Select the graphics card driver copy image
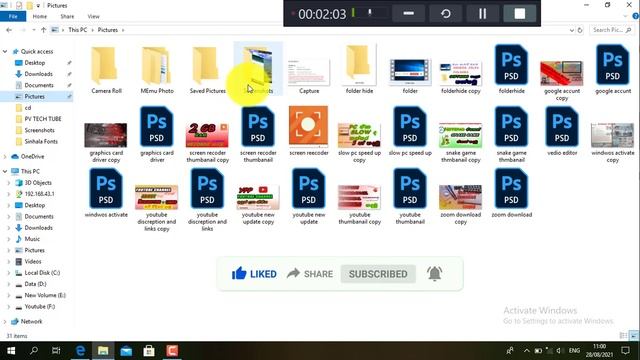 coord(106,135)
